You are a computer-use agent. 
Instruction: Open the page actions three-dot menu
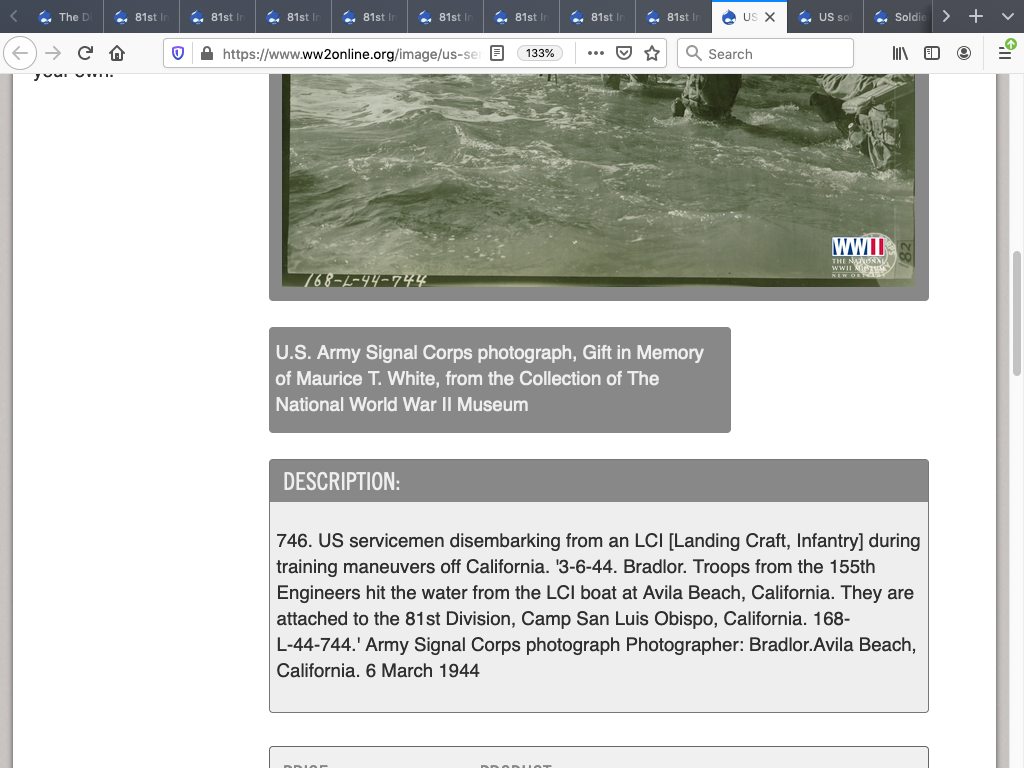[595, 53]
